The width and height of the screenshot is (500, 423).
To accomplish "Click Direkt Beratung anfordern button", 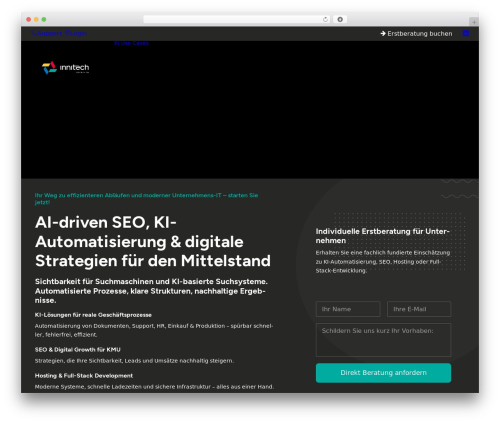I will pyautogui.click(x=383, y=373).
